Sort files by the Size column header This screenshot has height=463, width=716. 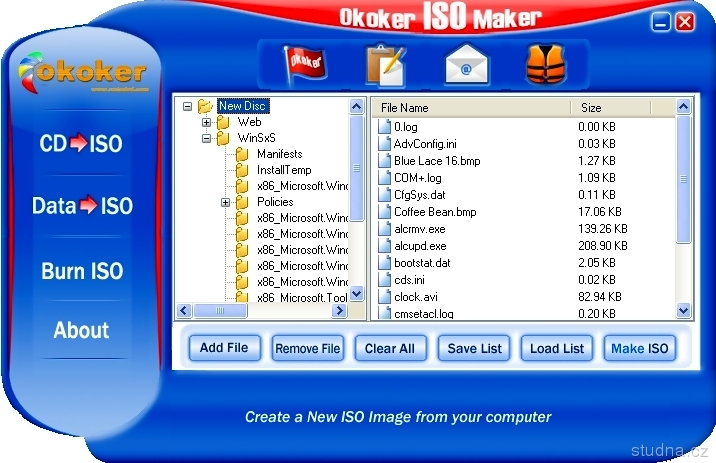(610, 107)
